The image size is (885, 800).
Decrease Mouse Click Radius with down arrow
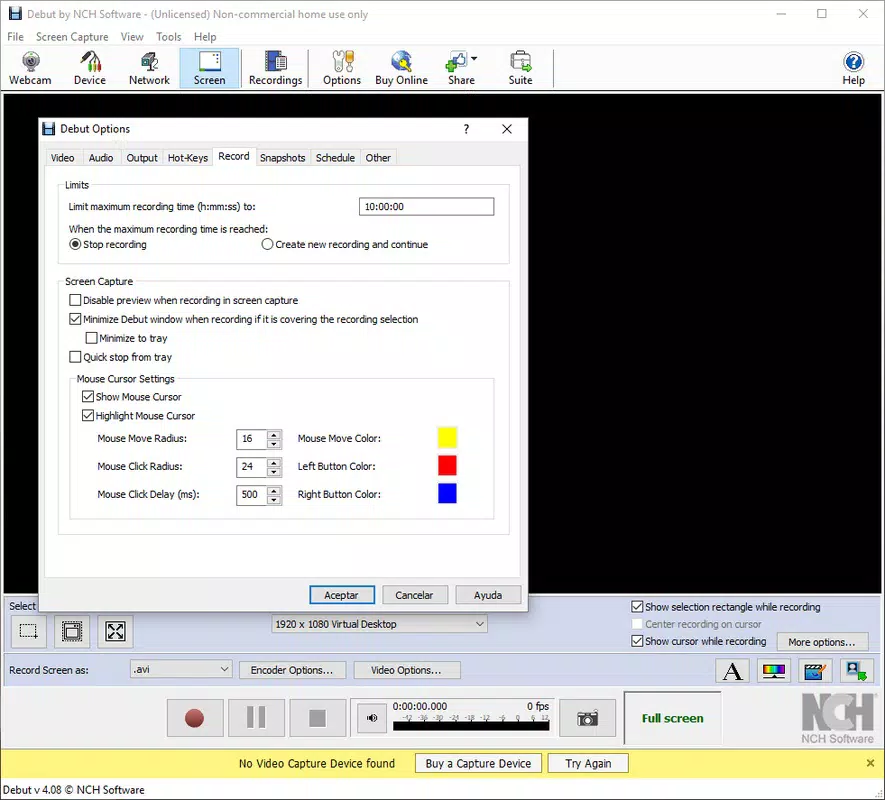(274, 471)
